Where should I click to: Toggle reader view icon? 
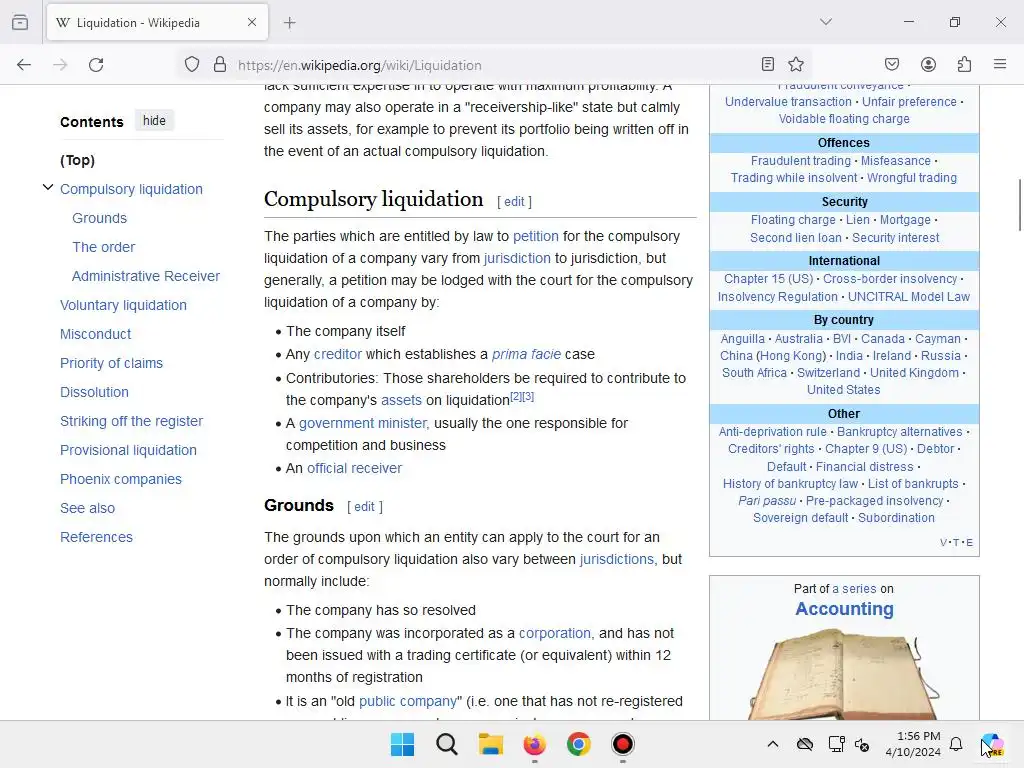[x=768, y=64]
